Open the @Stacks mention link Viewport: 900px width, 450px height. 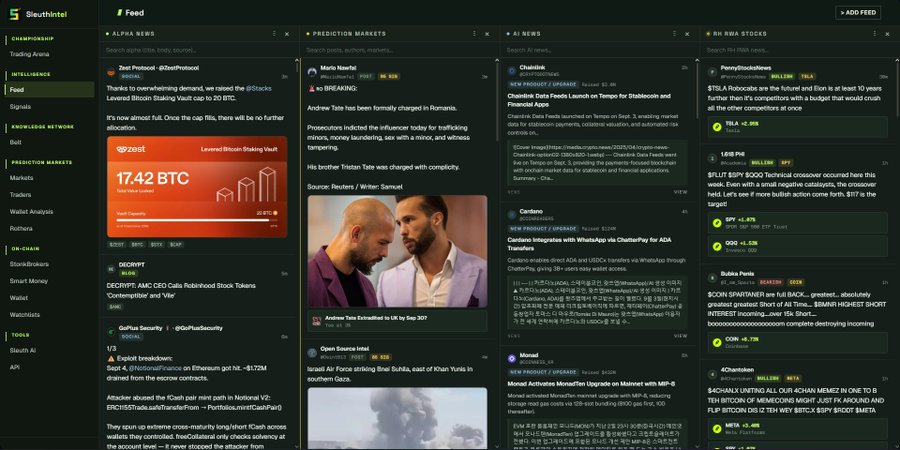[258, 88]
